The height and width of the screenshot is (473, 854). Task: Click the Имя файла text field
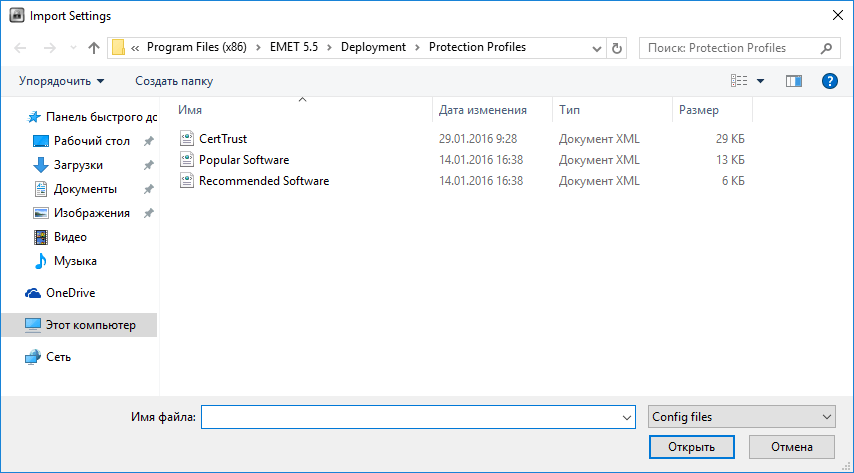[x=410, y=417]
